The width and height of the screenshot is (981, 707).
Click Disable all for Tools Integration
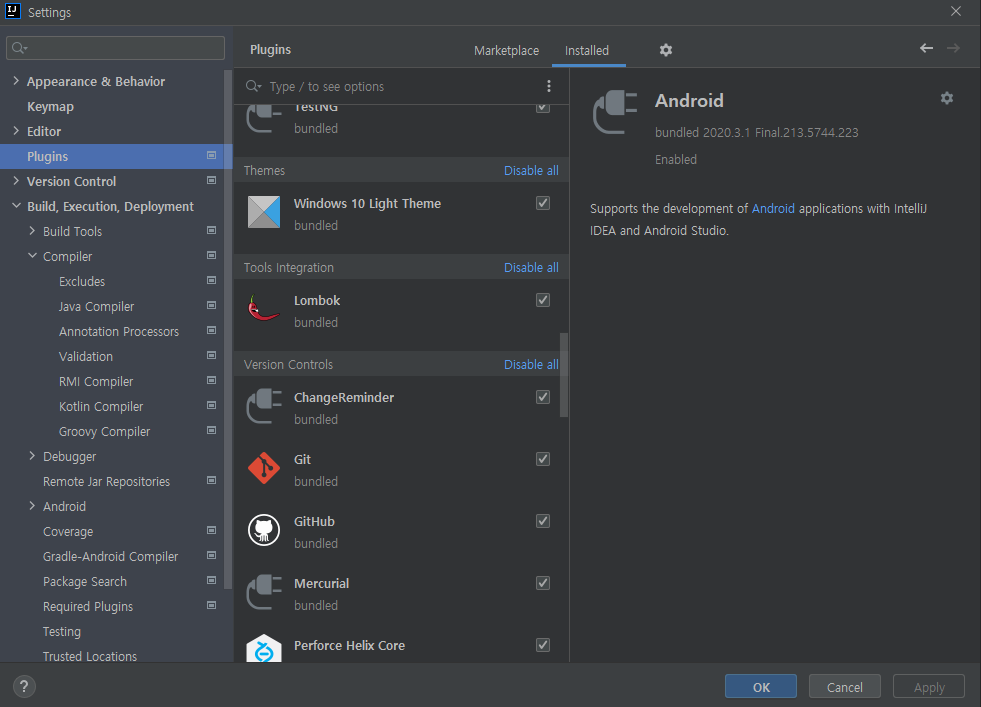tap(531, 267)
